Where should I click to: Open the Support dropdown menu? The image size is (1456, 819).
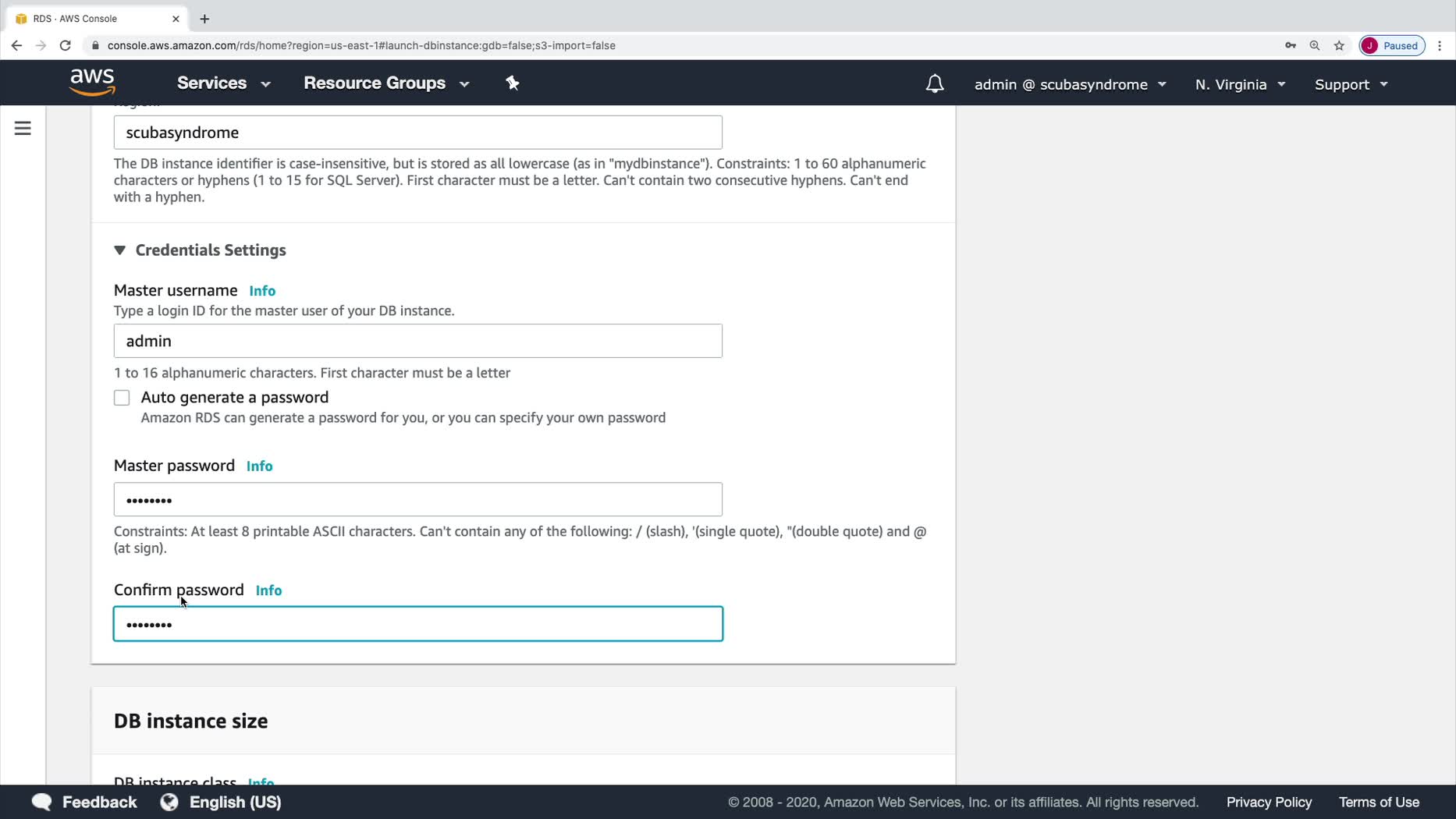click(x=1351, y=84)
